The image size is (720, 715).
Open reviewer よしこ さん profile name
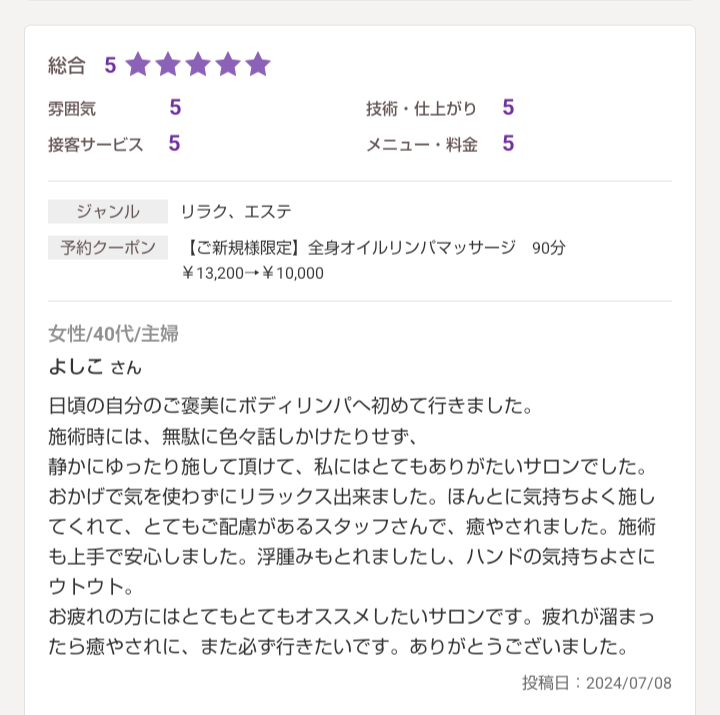95,366
